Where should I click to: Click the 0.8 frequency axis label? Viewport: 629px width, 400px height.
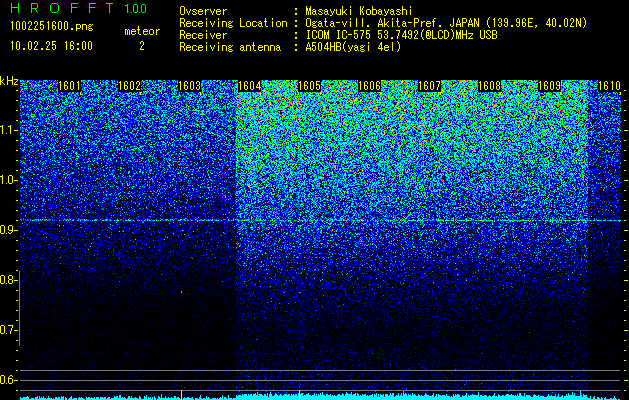click(8, 280)
